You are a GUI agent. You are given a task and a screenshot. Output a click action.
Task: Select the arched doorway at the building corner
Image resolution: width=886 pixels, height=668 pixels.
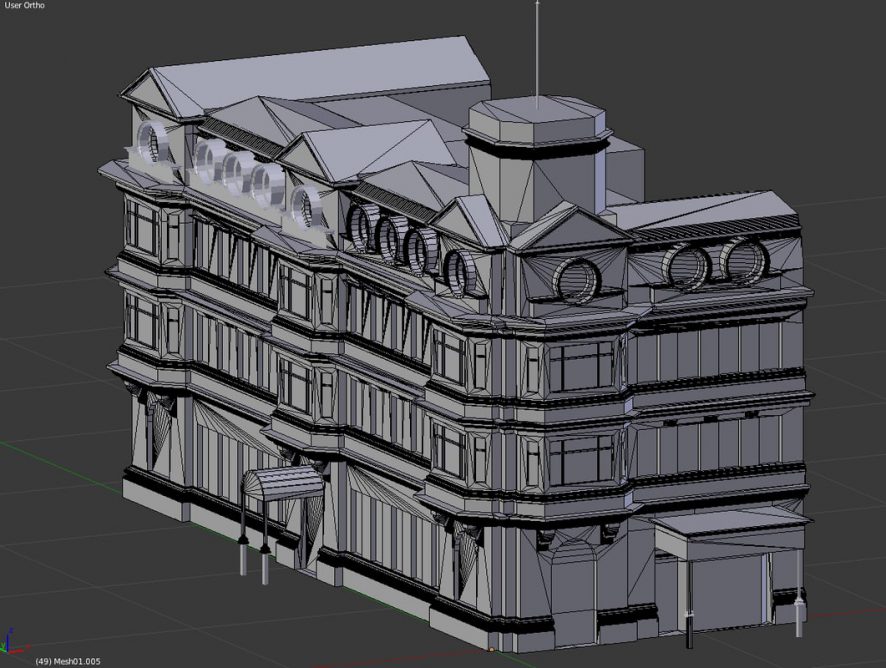click(573, 592)
